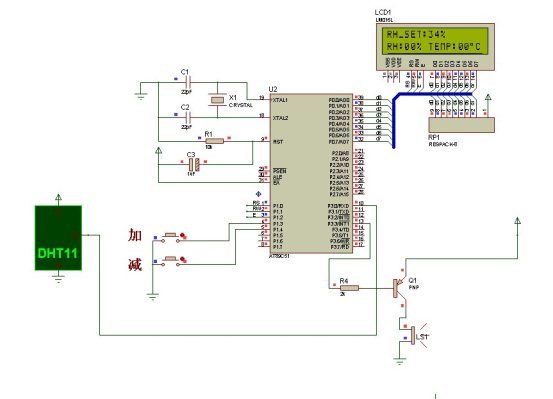This screenshot has width=553, height=399.
Task: Select resistor R1
Action: pos(215,141)
